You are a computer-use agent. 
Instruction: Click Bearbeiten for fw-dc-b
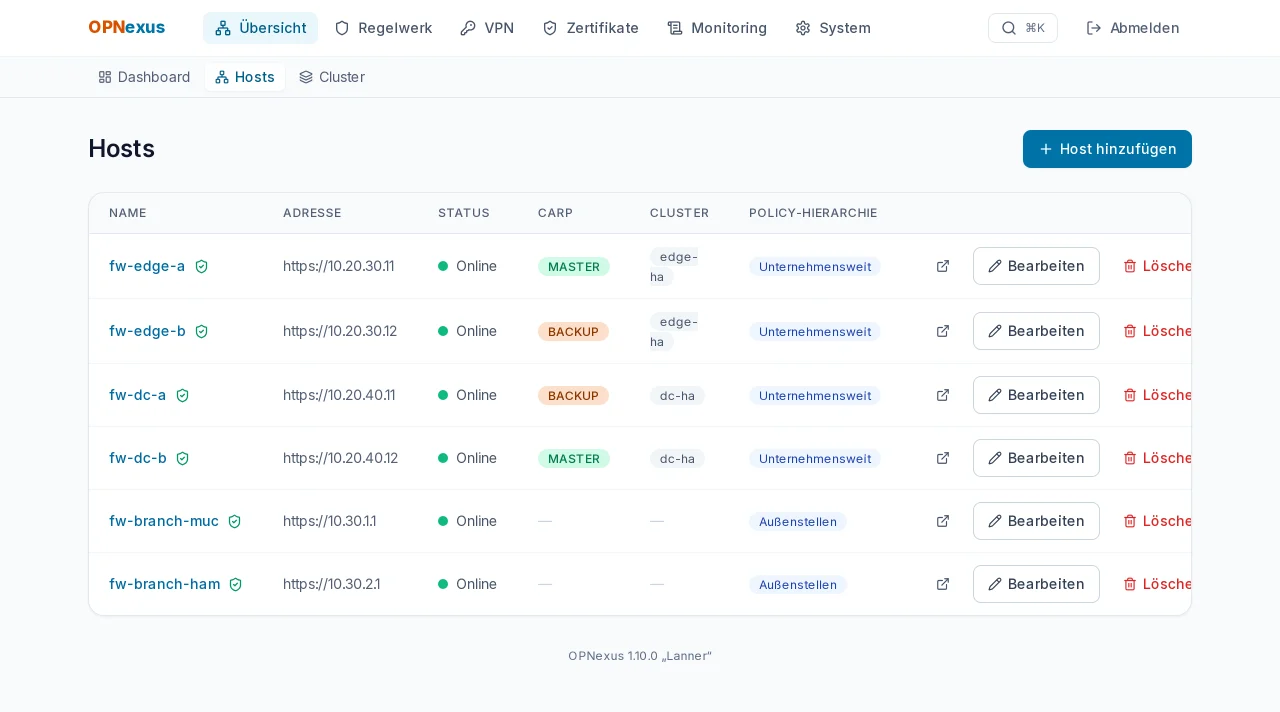(x=1036, y=458)
